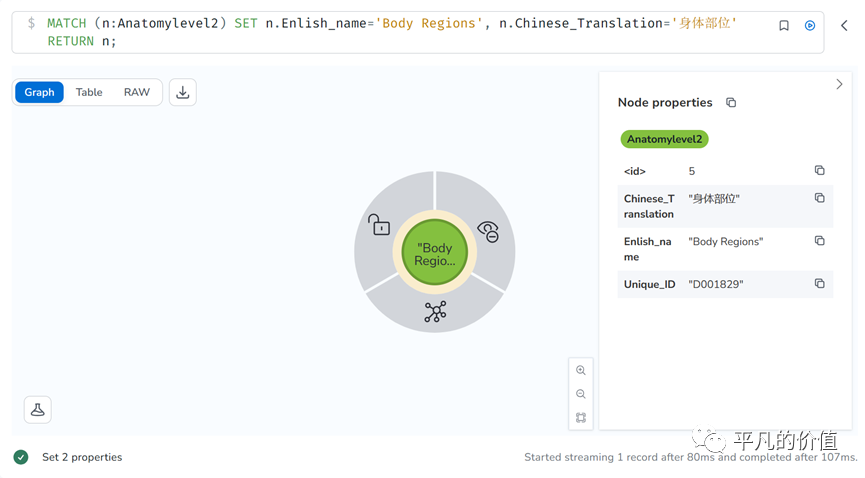Download the query results
Screen dimensions: 865x478
click(183, 92)
